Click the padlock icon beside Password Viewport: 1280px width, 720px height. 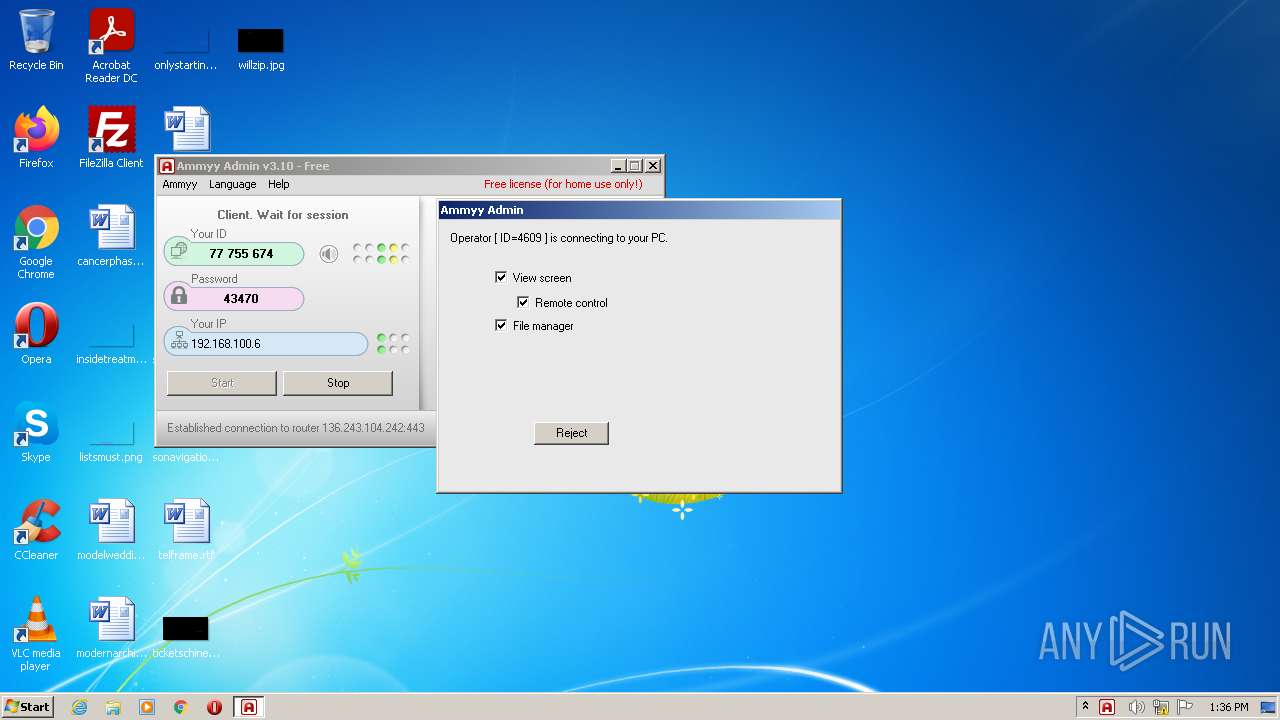179,296
